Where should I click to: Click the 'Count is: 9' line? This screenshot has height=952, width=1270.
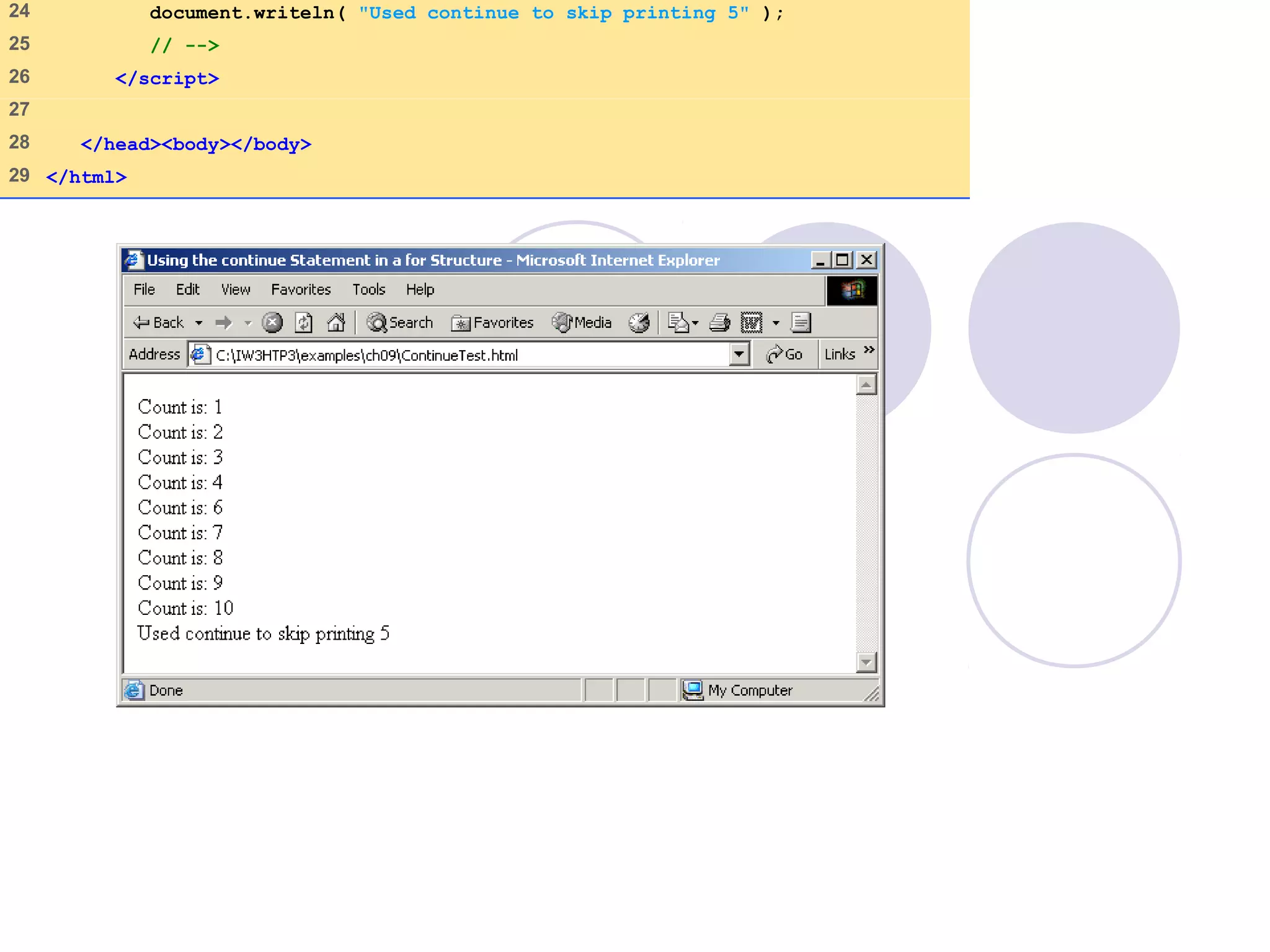180,583
